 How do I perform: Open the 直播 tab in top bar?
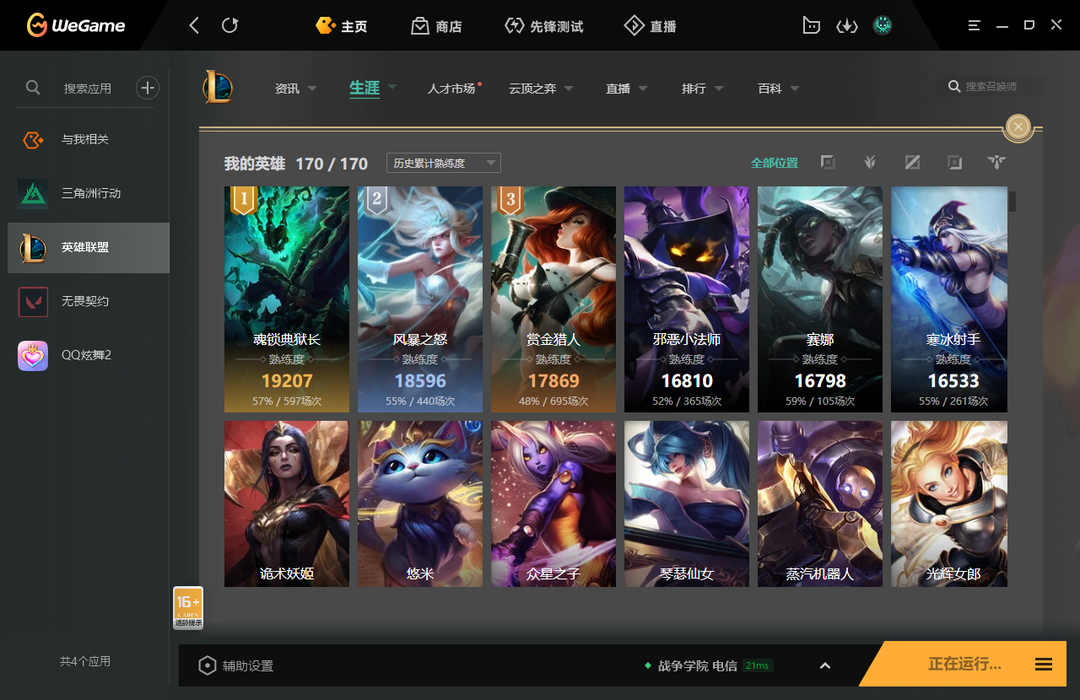[x=650, y=26]
